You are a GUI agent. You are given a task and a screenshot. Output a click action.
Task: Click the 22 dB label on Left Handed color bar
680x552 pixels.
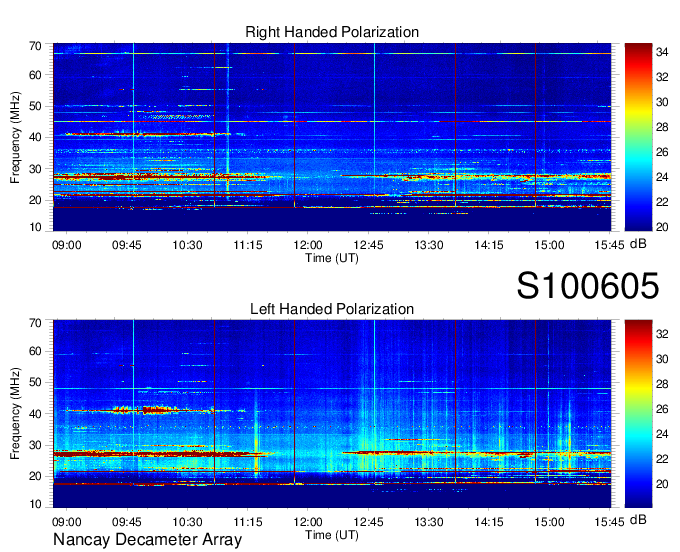(662, 459)
